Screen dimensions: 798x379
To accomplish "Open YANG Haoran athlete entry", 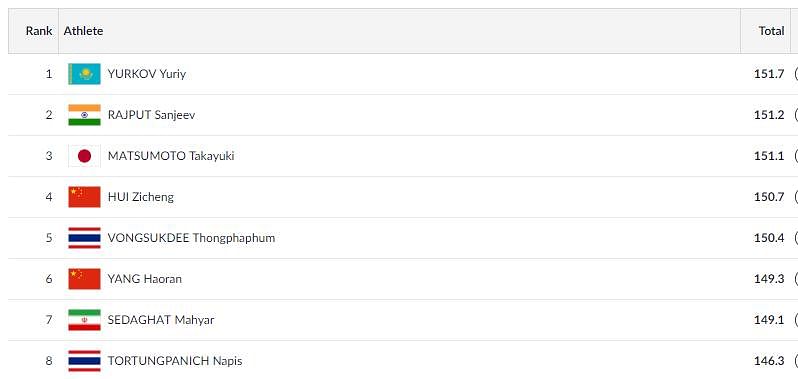I will point(145,279).
